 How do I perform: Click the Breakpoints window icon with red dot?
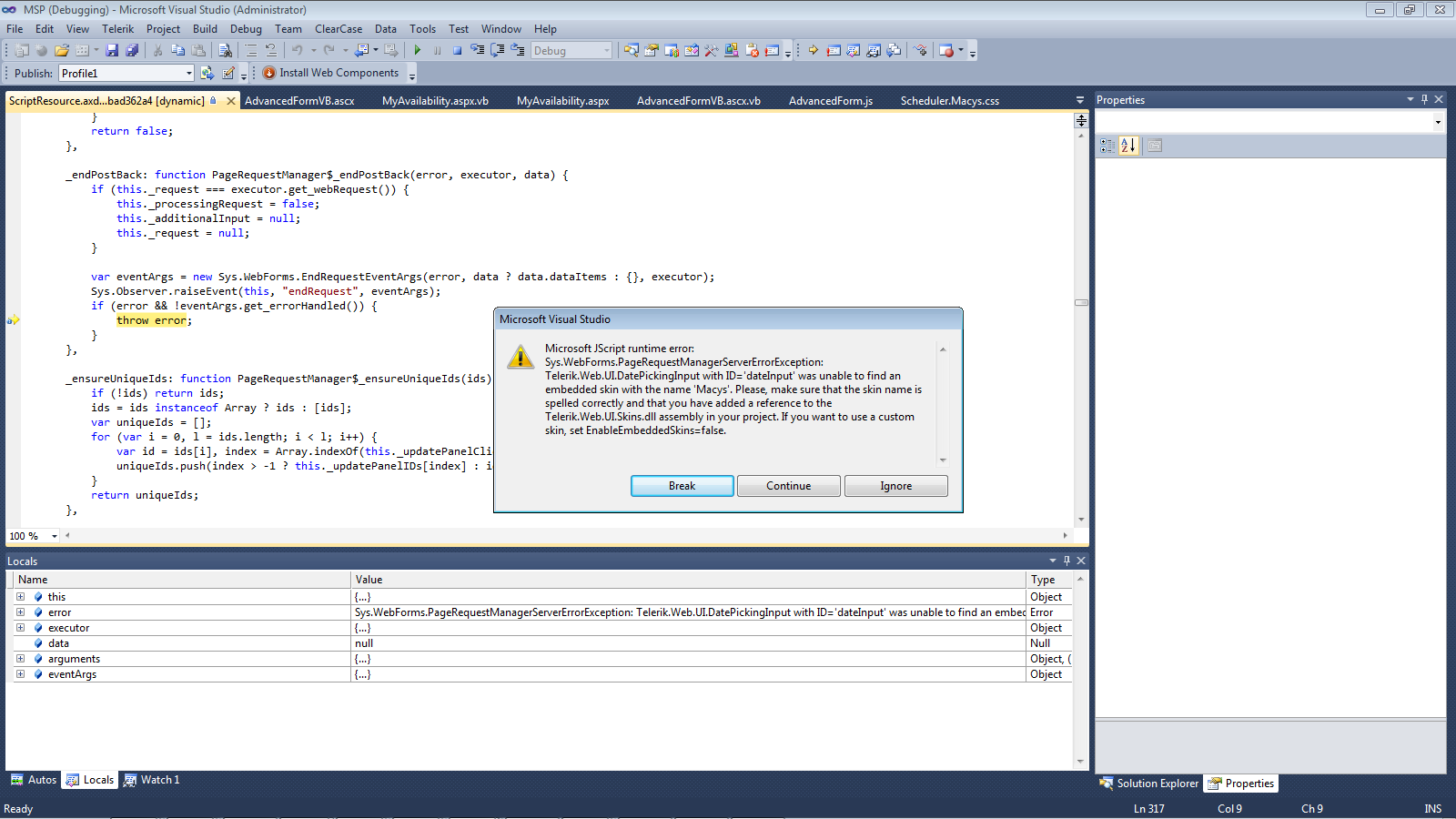946,51
